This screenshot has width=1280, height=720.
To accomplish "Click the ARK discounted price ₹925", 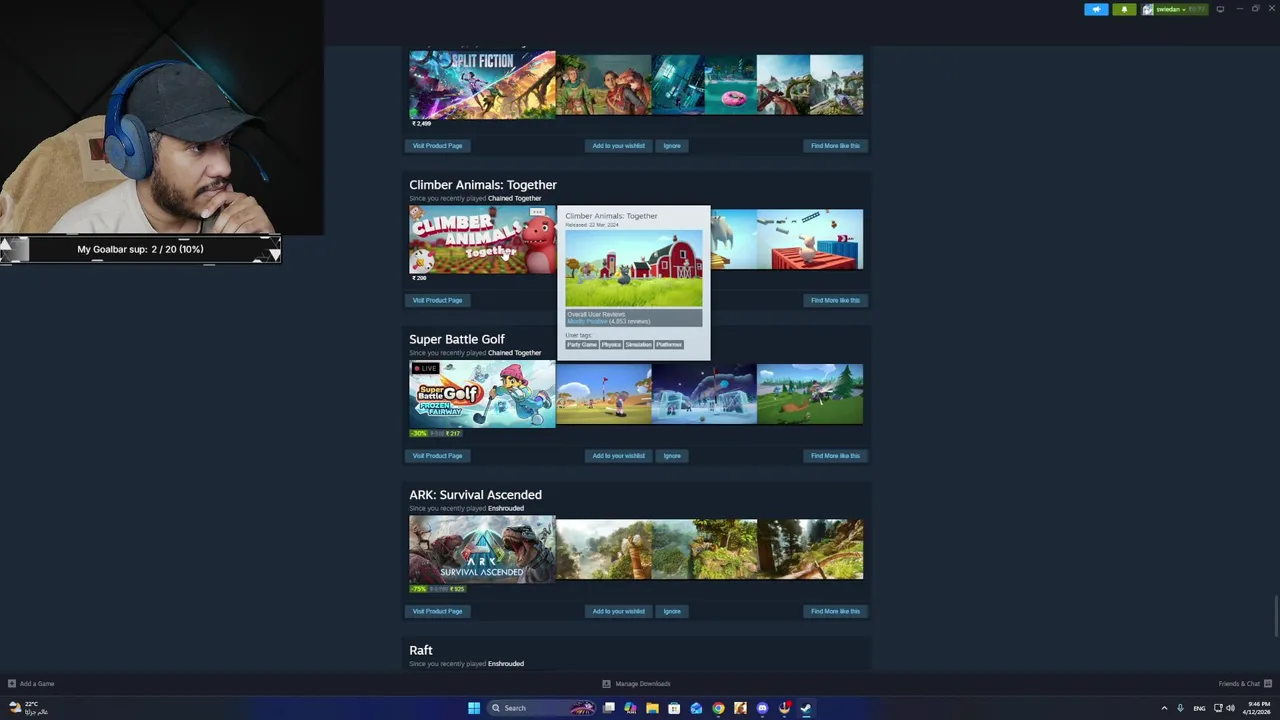I will click(455, 589).
